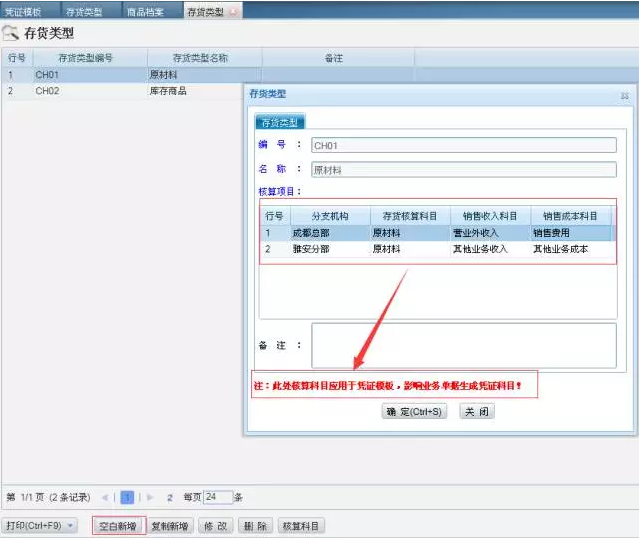Open the 打印 dropdown arrow
Viewport: 641px width, 539px height.
(x=71, y=525)
